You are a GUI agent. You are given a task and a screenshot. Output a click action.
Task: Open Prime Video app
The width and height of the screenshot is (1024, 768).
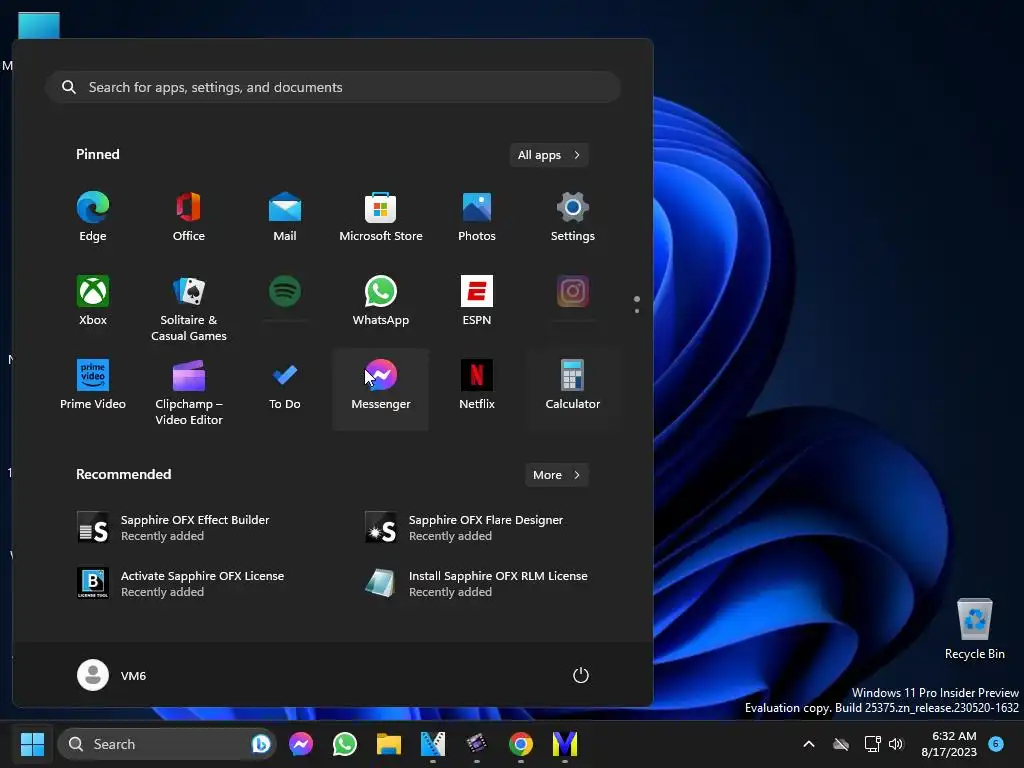[93, 385]
